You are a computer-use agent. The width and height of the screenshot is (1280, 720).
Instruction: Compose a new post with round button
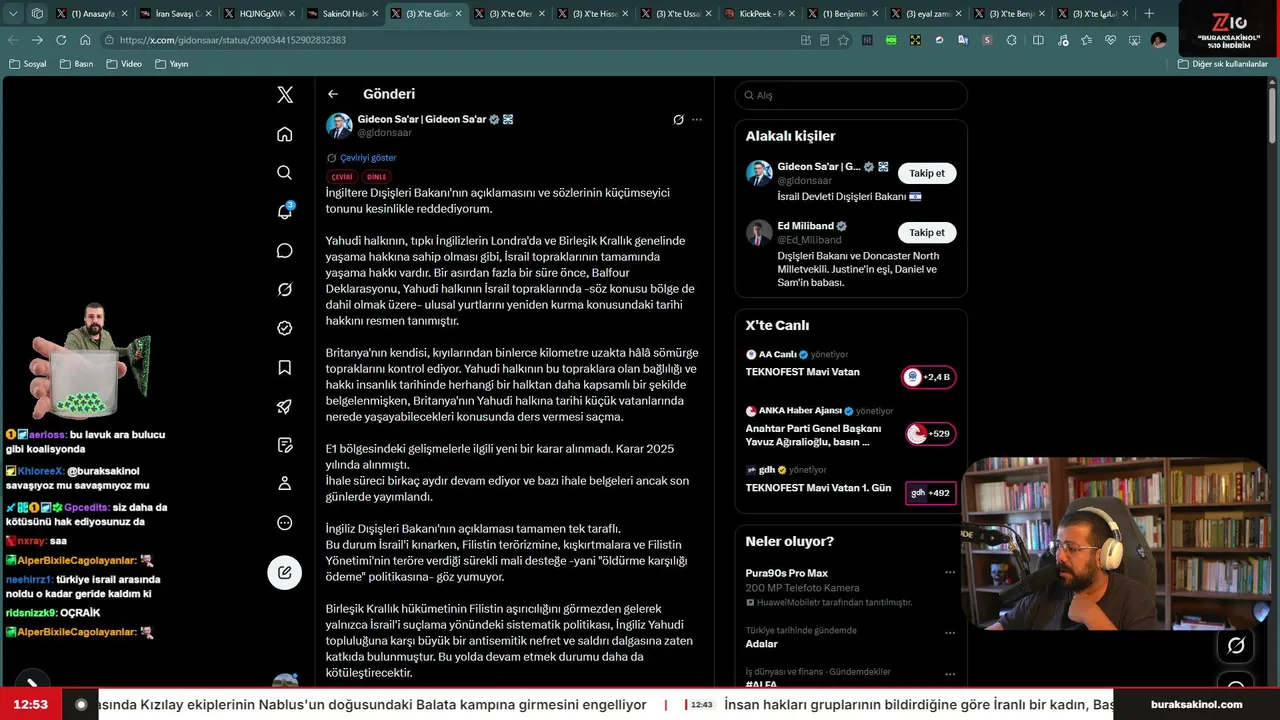point(285,572)
